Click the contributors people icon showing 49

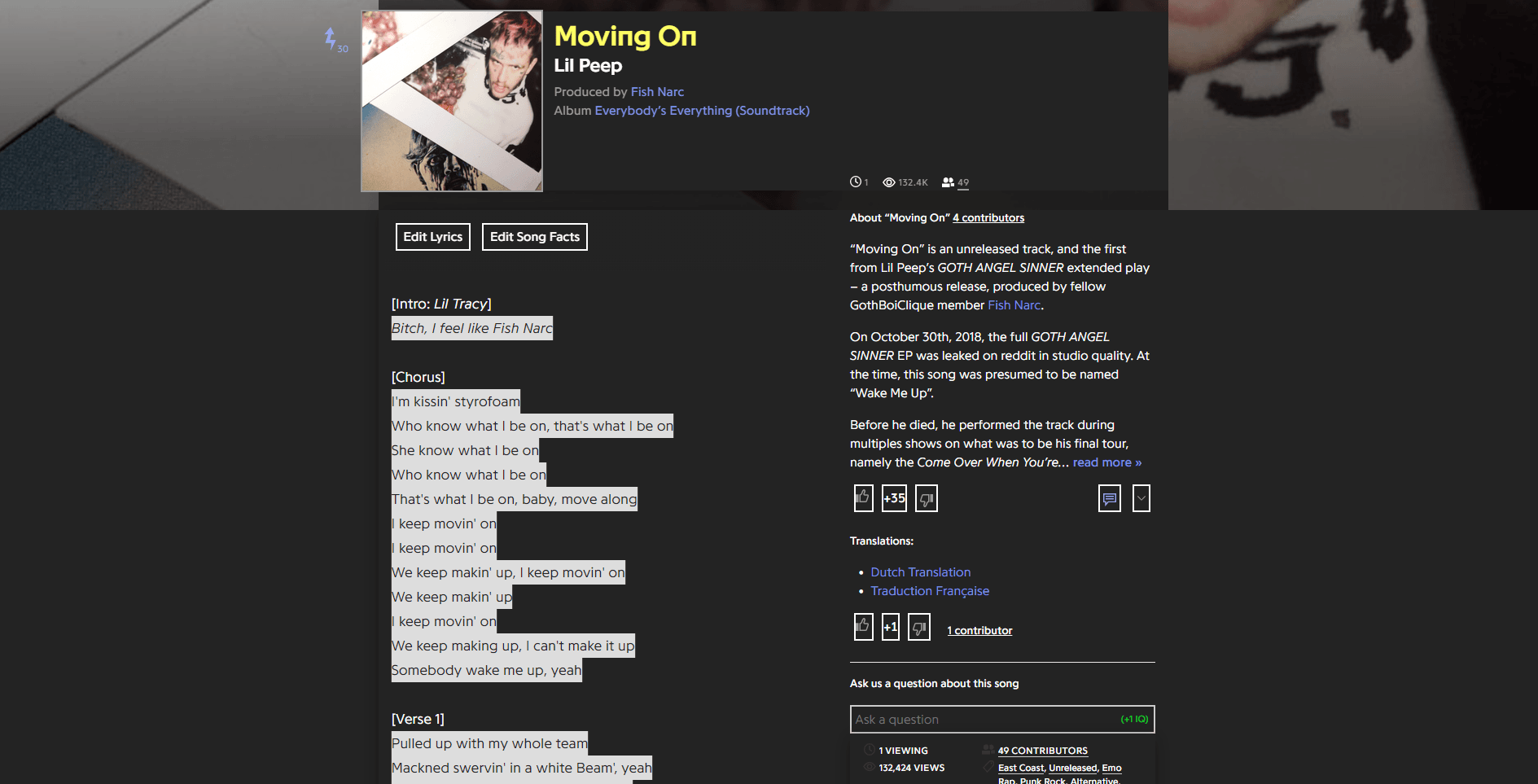click(x=949, y=182)
